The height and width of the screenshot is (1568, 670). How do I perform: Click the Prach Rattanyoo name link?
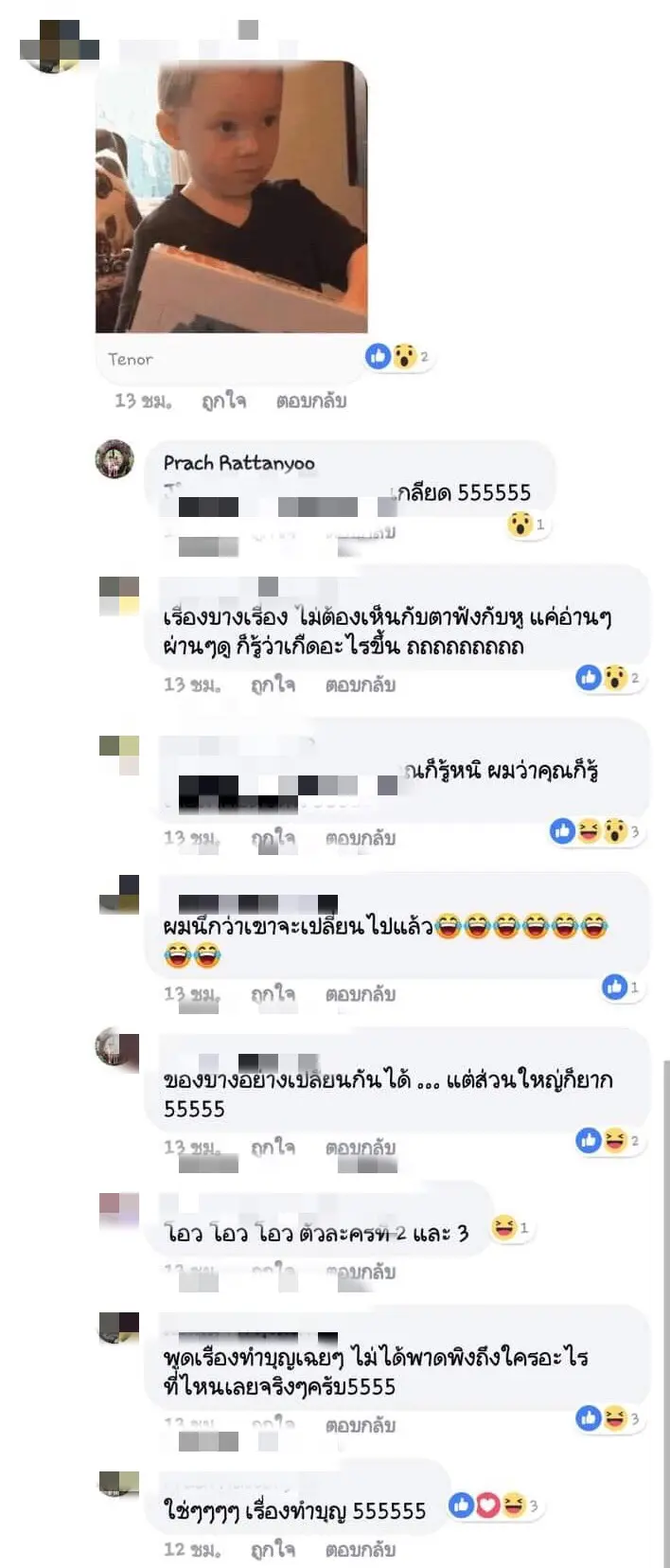(238, 463)
